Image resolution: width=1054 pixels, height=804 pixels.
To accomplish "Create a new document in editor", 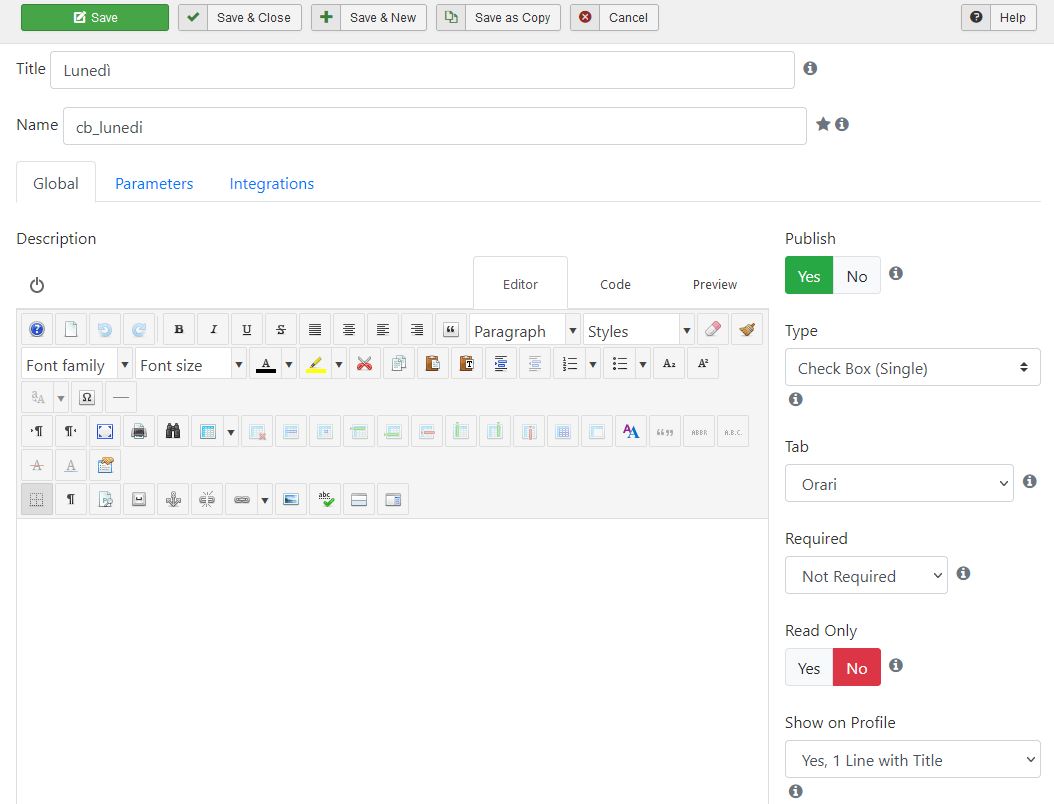I will pyautogui.click(x=71, y=329).
